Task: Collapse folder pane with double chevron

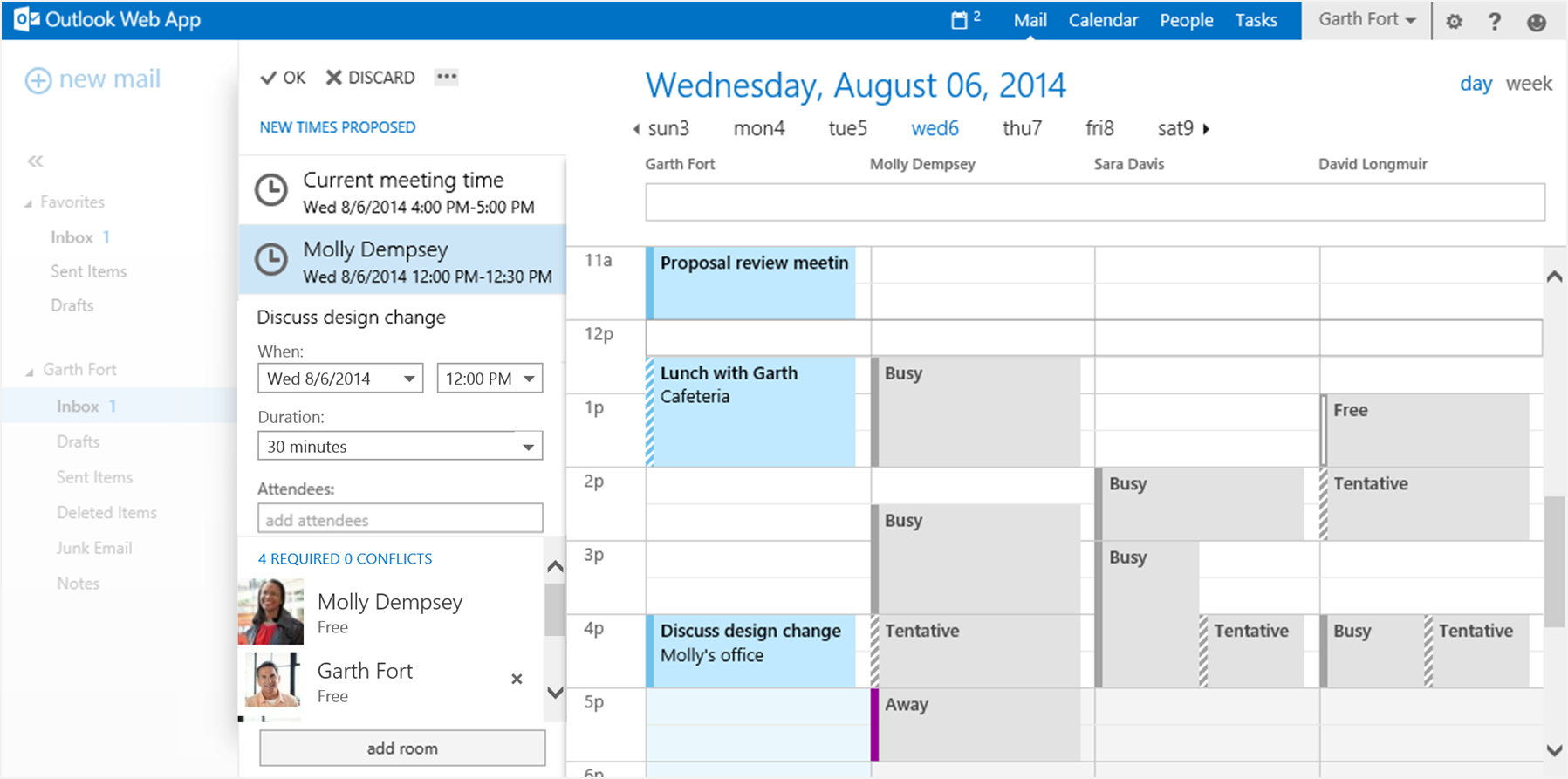Action: pos(35,161)
